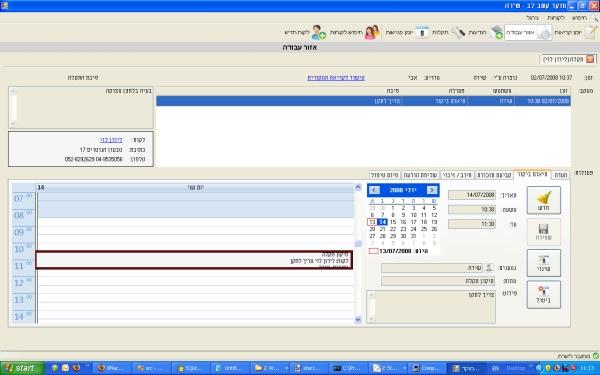Switch to the rightmost note (הערה) tab
This screenshot has height=375, width=600.
560,175
